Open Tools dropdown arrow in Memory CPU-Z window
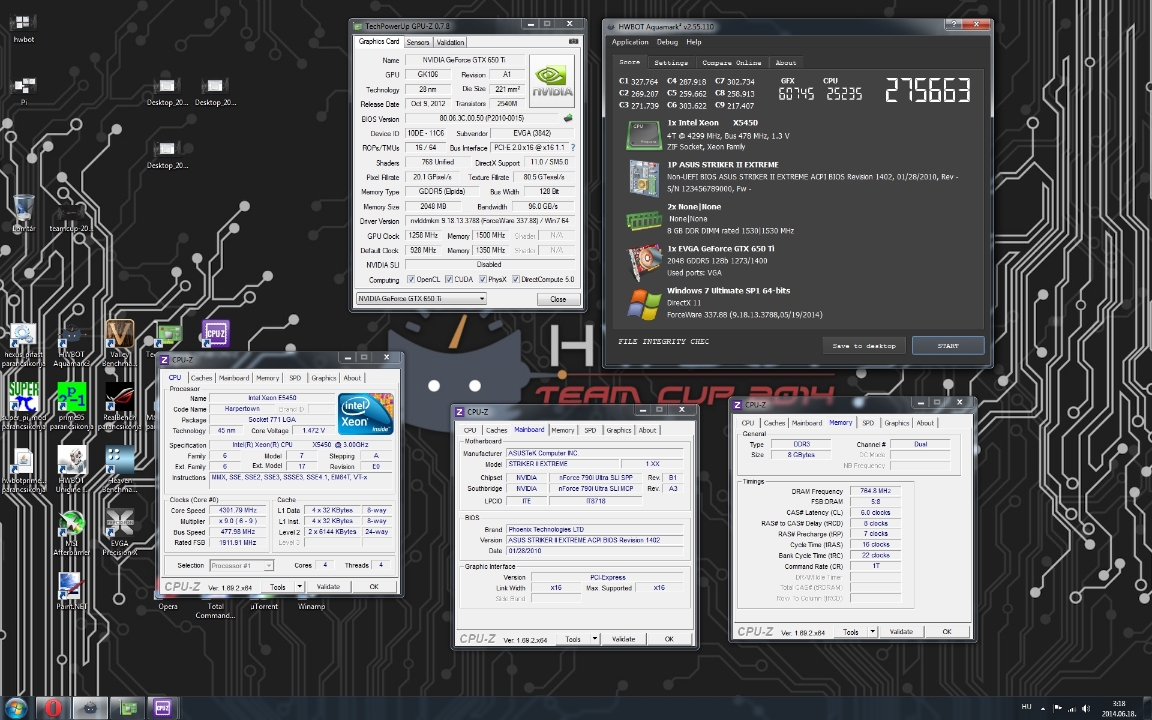Screen dimensions: 1152x720 pyautogui.click(x=872, y=631)
